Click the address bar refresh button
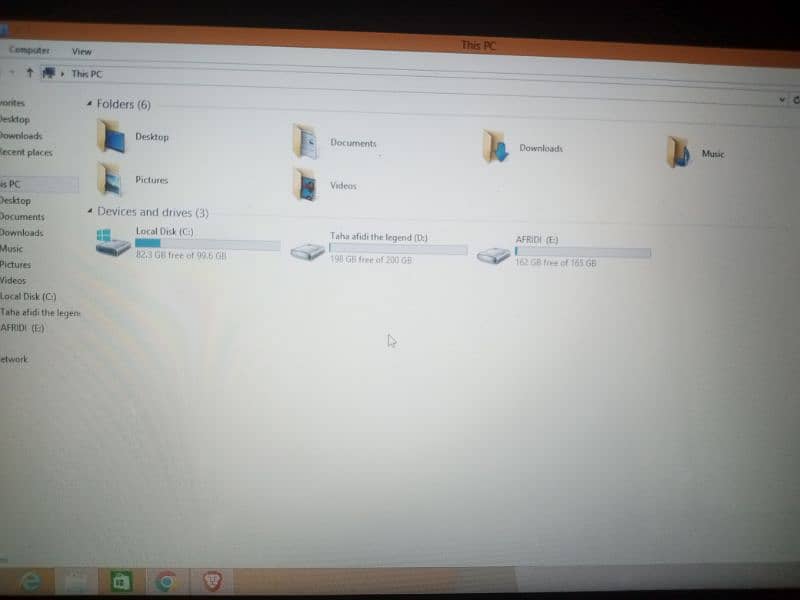The image size is (800, 600). (796, 100)
